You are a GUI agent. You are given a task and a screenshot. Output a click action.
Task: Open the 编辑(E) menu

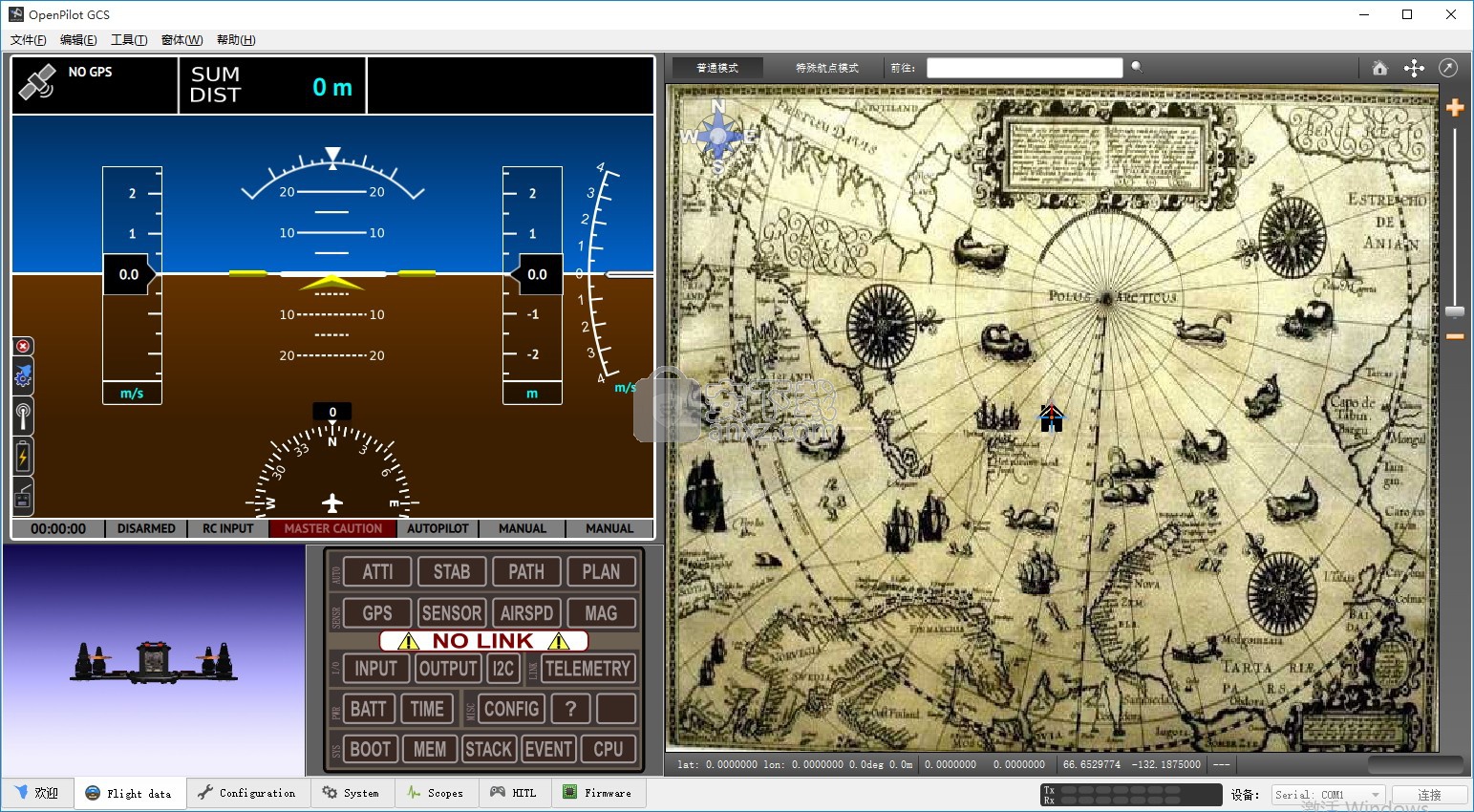pyautogui.click(x=78, y=40)
